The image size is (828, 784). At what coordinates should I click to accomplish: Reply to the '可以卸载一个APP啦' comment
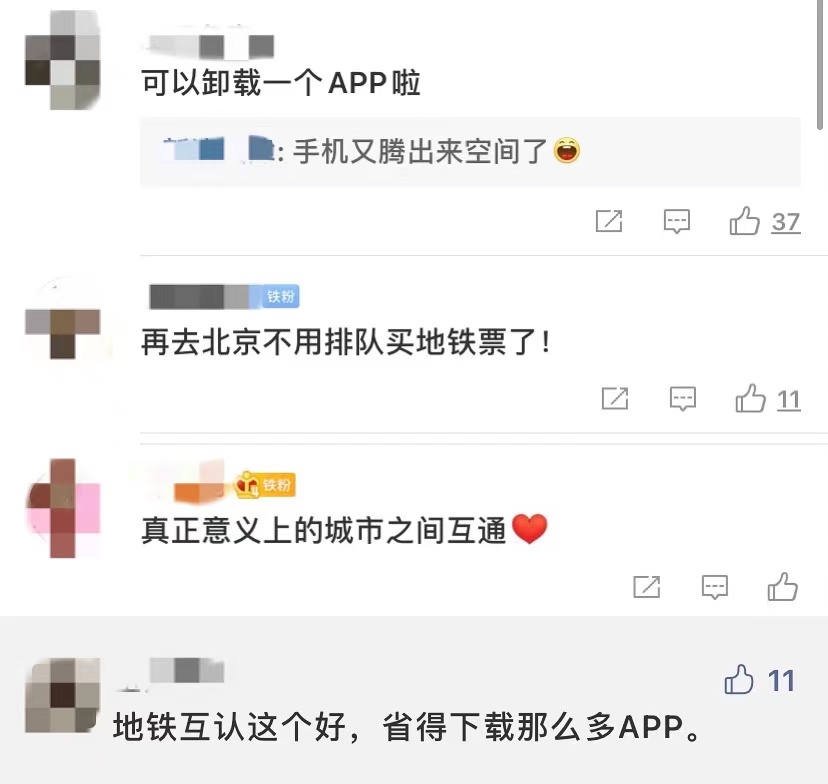(x=676, y=221)
